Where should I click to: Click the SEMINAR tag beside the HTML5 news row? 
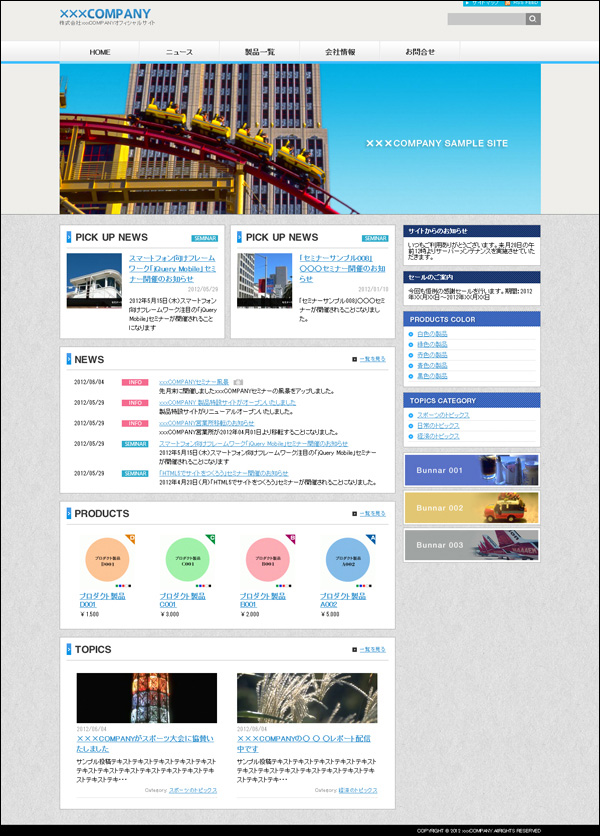coord(135,473)
